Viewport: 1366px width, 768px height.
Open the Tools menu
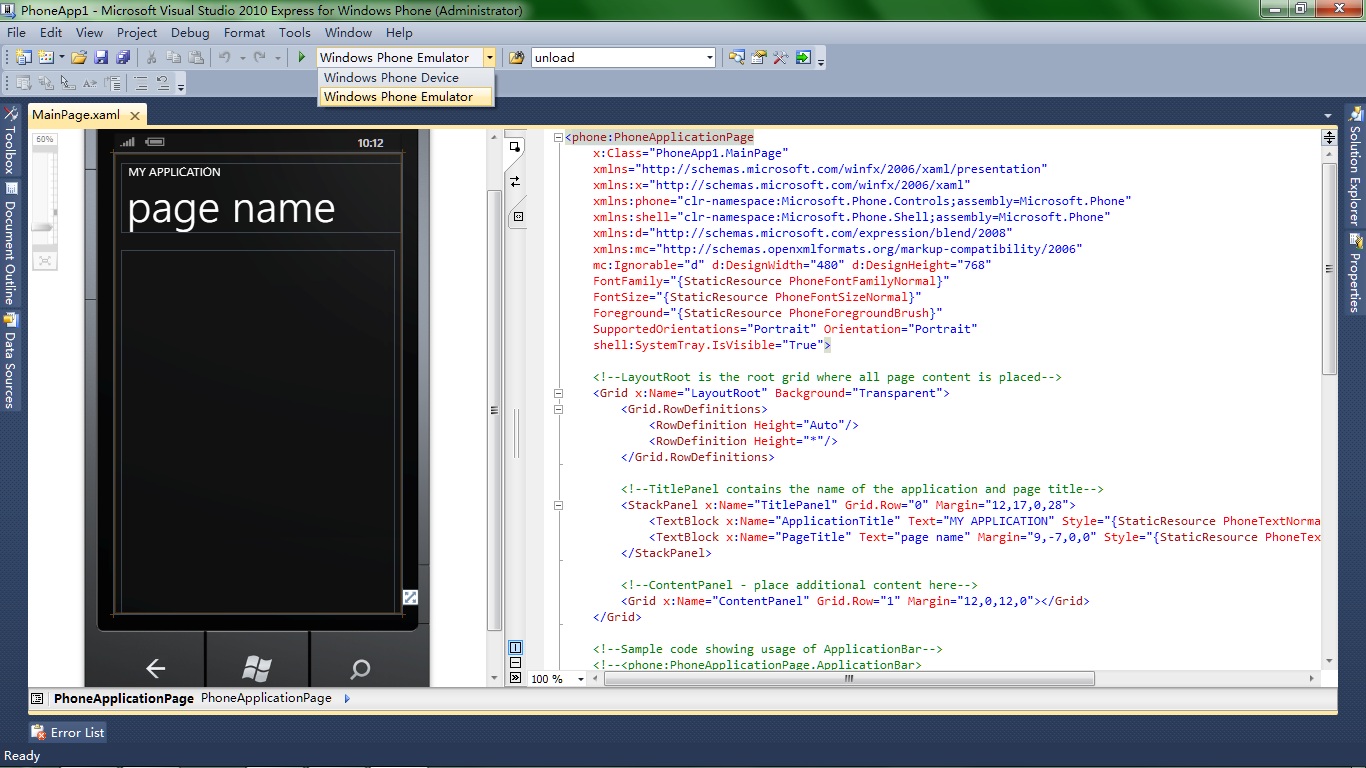[295, 32]
